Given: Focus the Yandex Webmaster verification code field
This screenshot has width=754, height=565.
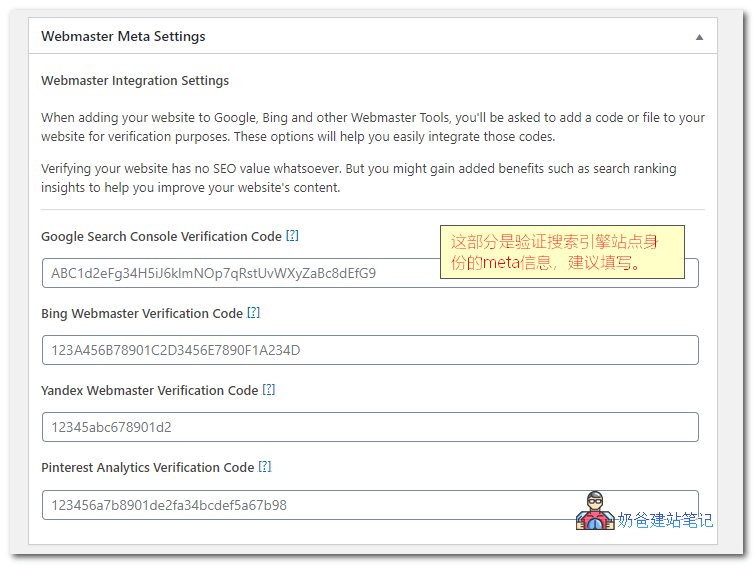Looking at the screenshot, I should coord(370,427).
